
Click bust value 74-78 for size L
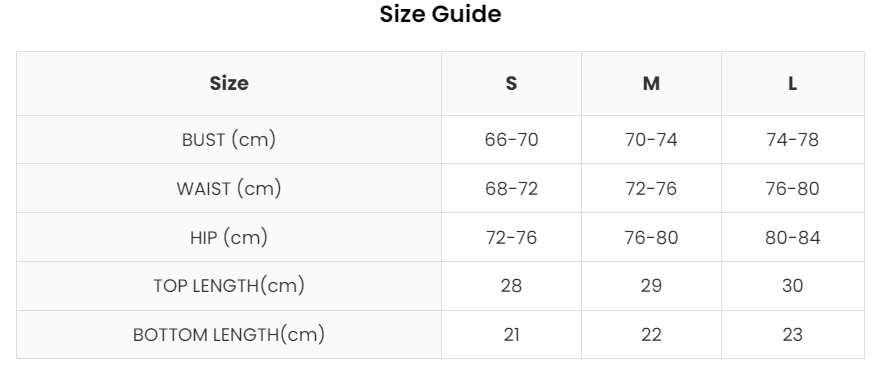point(792,140)
